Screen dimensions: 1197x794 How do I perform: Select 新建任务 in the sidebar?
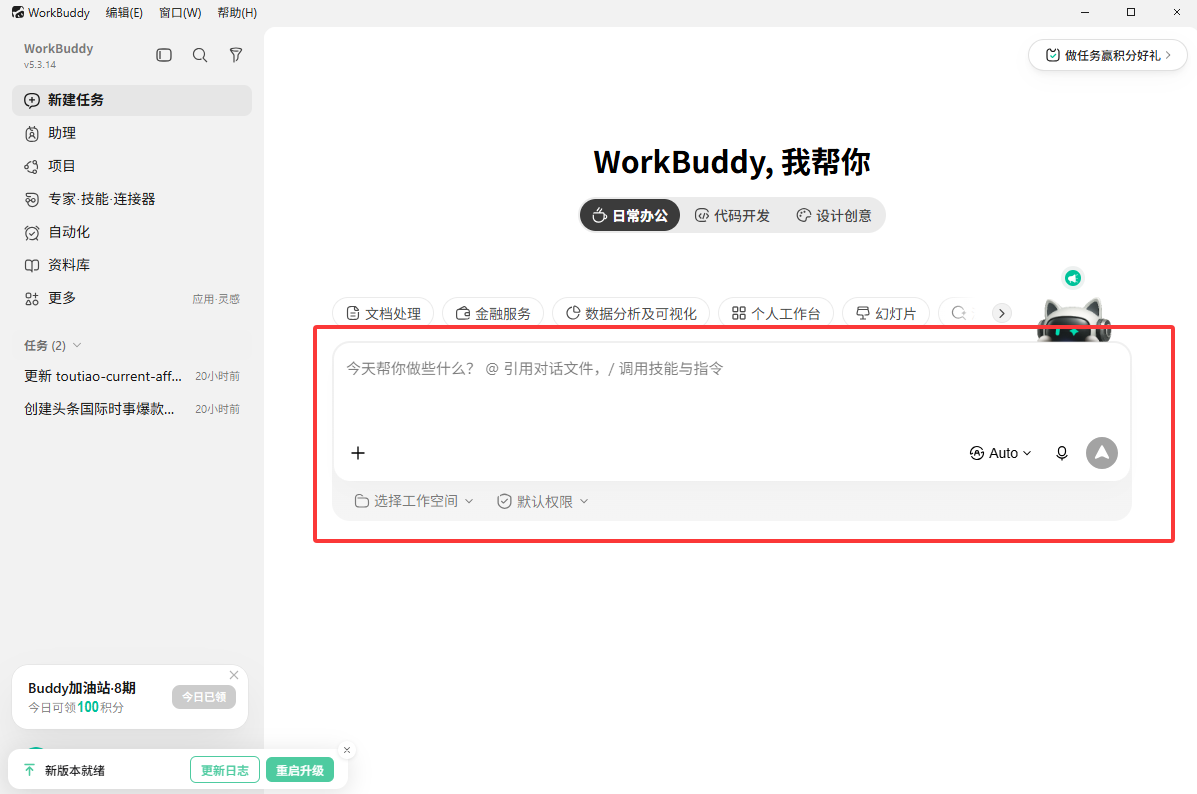pyautogui.click(x=132, y=100)
